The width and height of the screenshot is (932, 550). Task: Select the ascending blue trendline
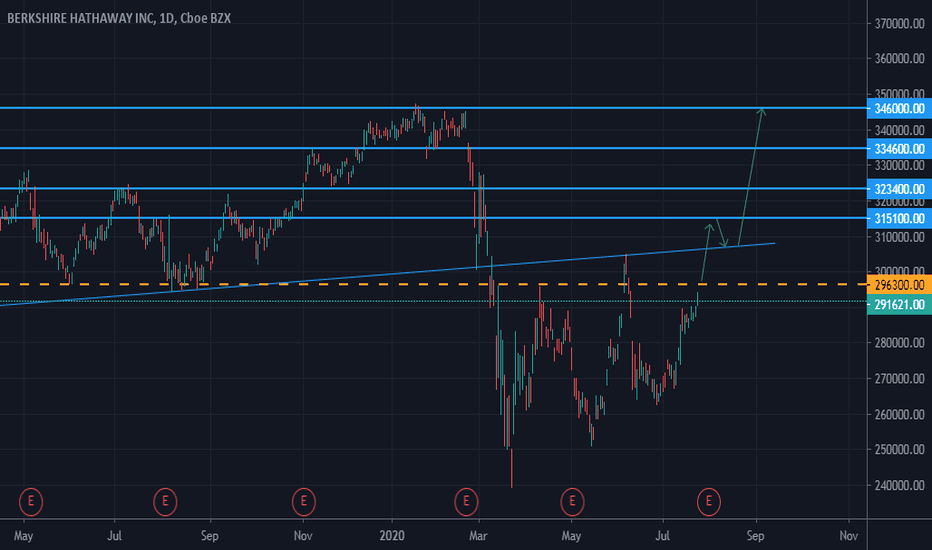point(386,274)
